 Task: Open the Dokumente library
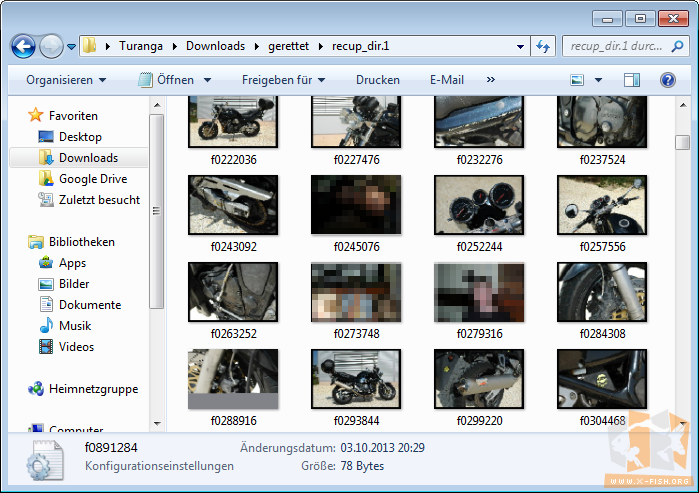tap(80, 305)
